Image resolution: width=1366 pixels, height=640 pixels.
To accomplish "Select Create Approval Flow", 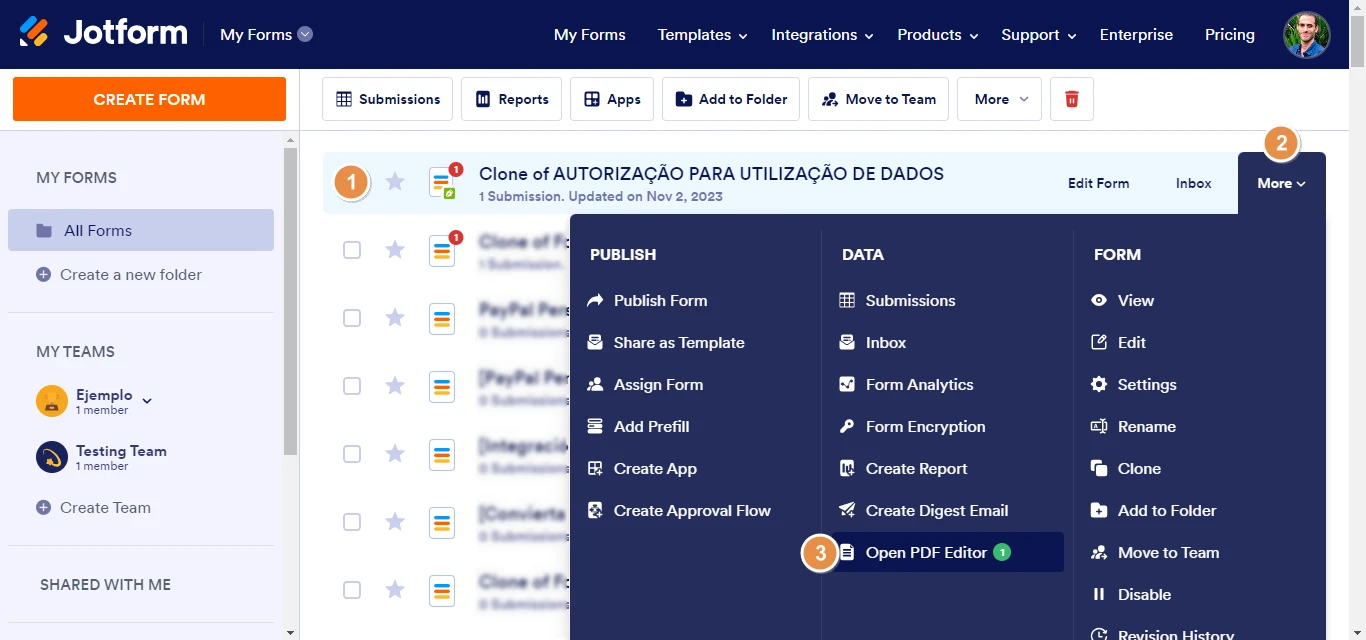I will coord(692,510).
